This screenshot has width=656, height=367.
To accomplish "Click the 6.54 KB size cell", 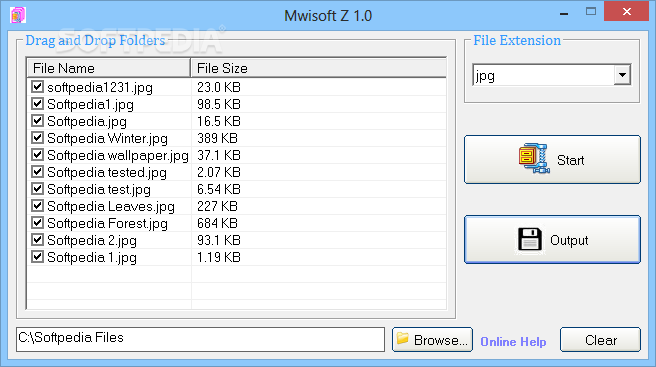I will (219, 189).
